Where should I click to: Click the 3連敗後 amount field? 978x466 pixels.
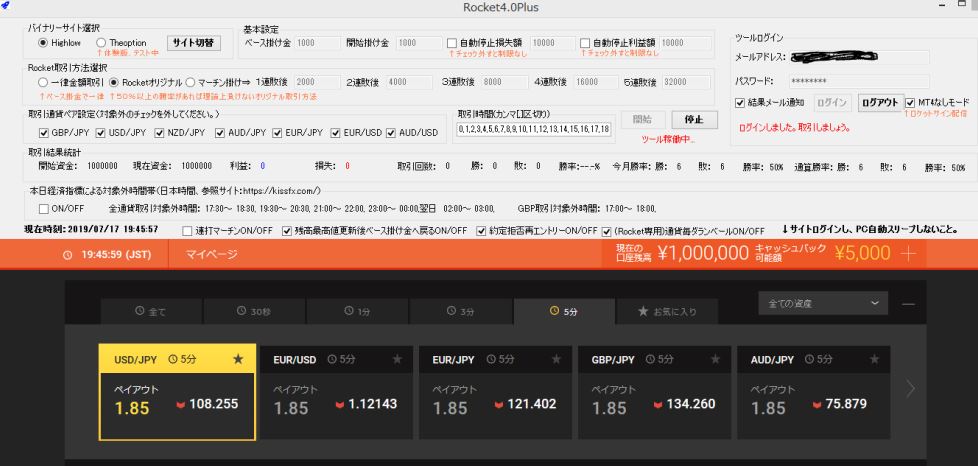(x=503, y=82)
